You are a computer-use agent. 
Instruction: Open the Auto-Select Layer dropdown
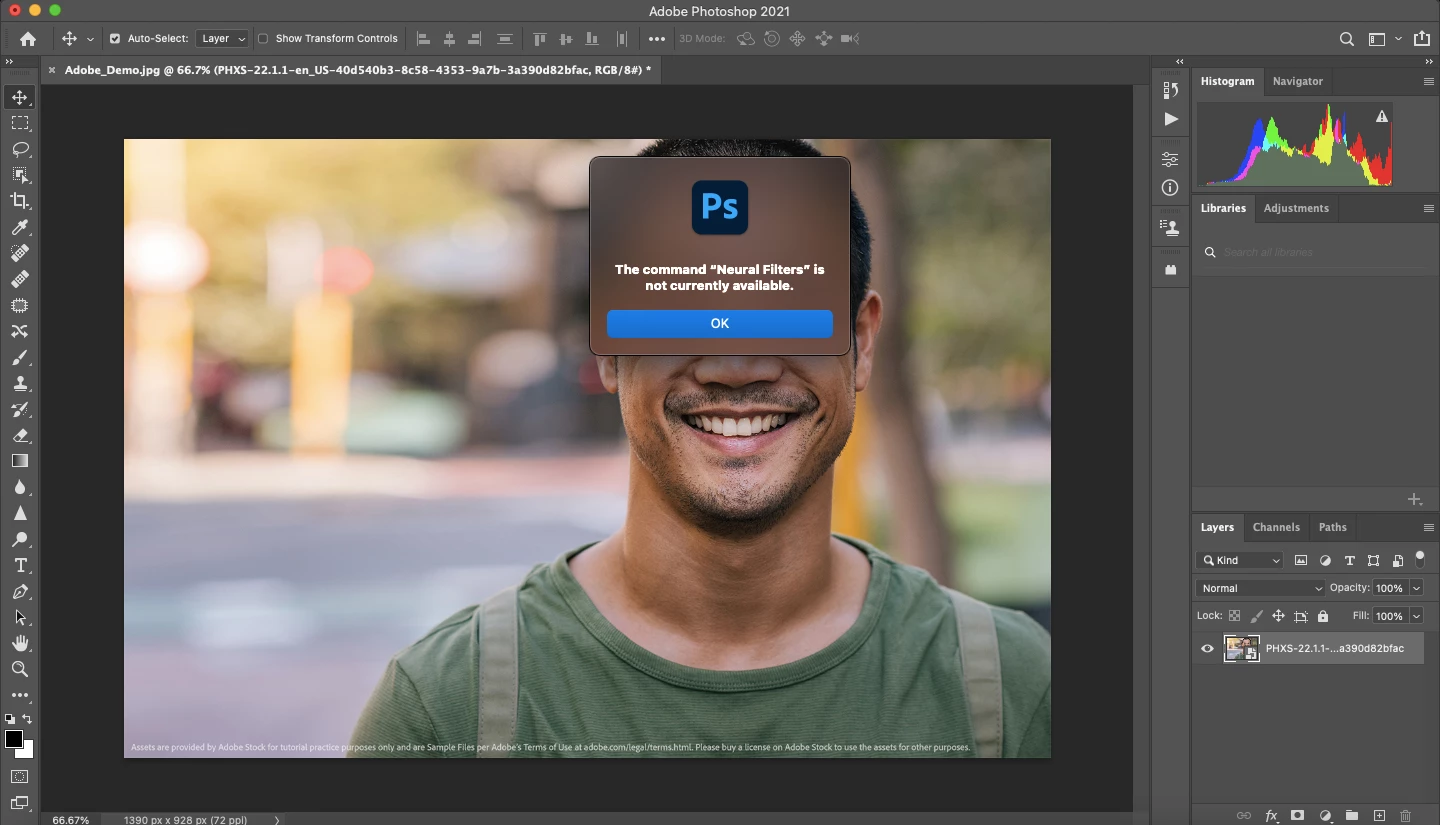[222, 39]
